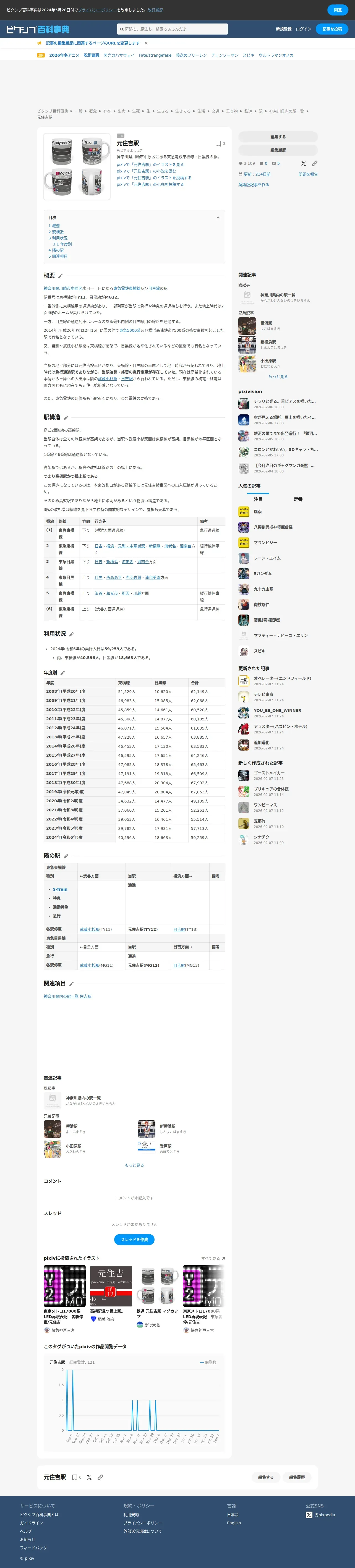Jump to 1 概要 in table of contents

(x=54, y=226)
